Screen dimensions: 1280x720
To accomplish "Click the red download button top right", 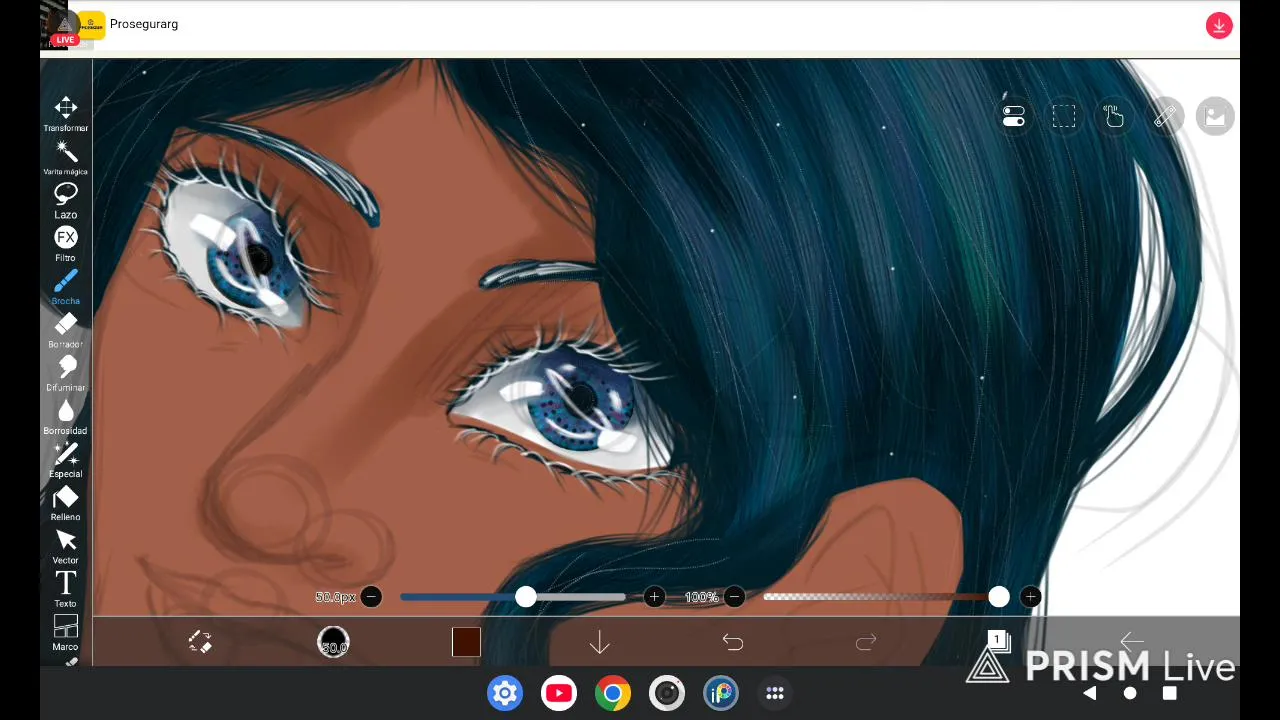I will pos(1218,26).
